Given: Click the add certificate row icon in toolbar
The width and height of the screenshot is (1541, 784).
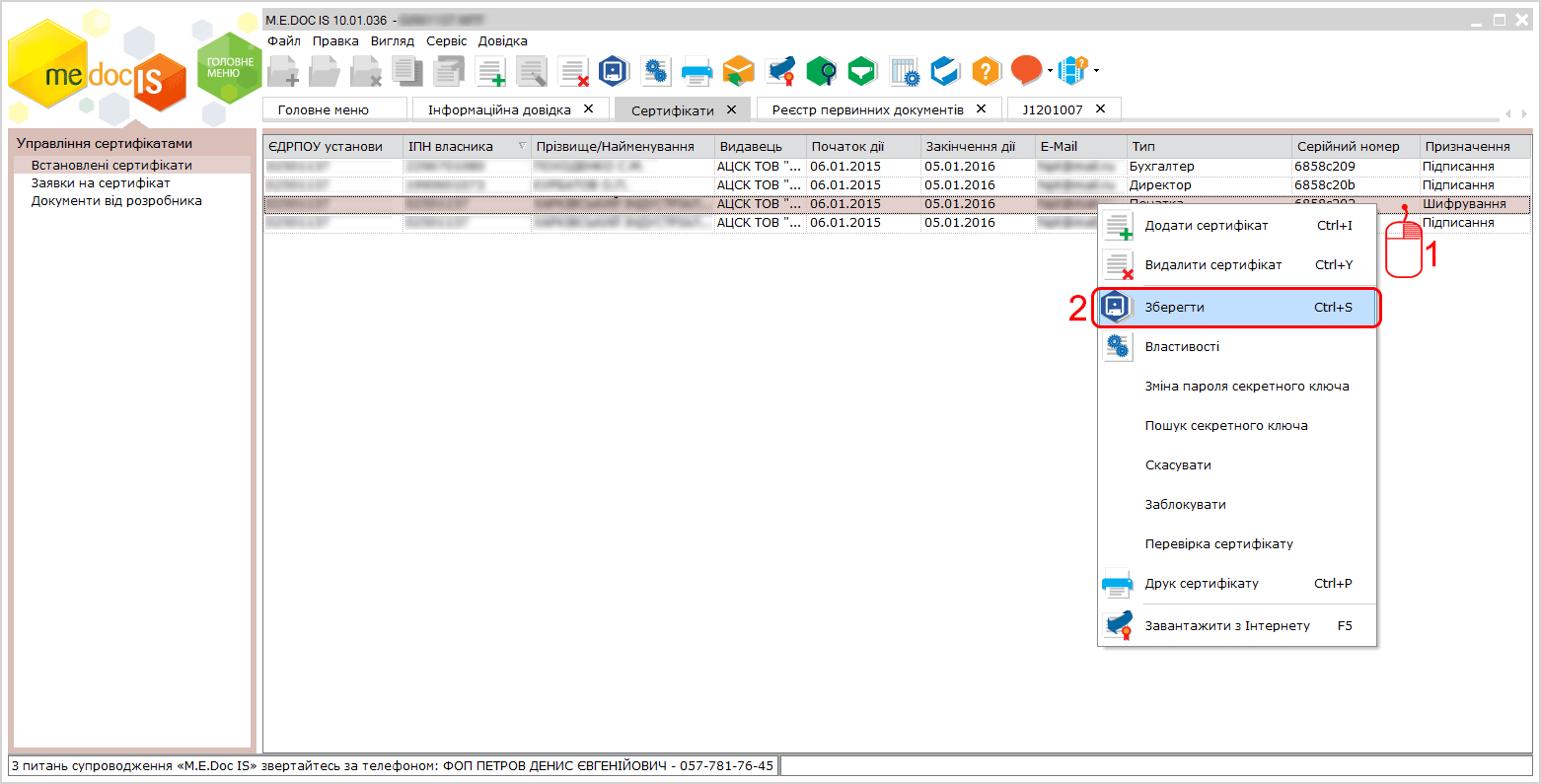Looking at the screenshot, I should [x=490, y=71].
